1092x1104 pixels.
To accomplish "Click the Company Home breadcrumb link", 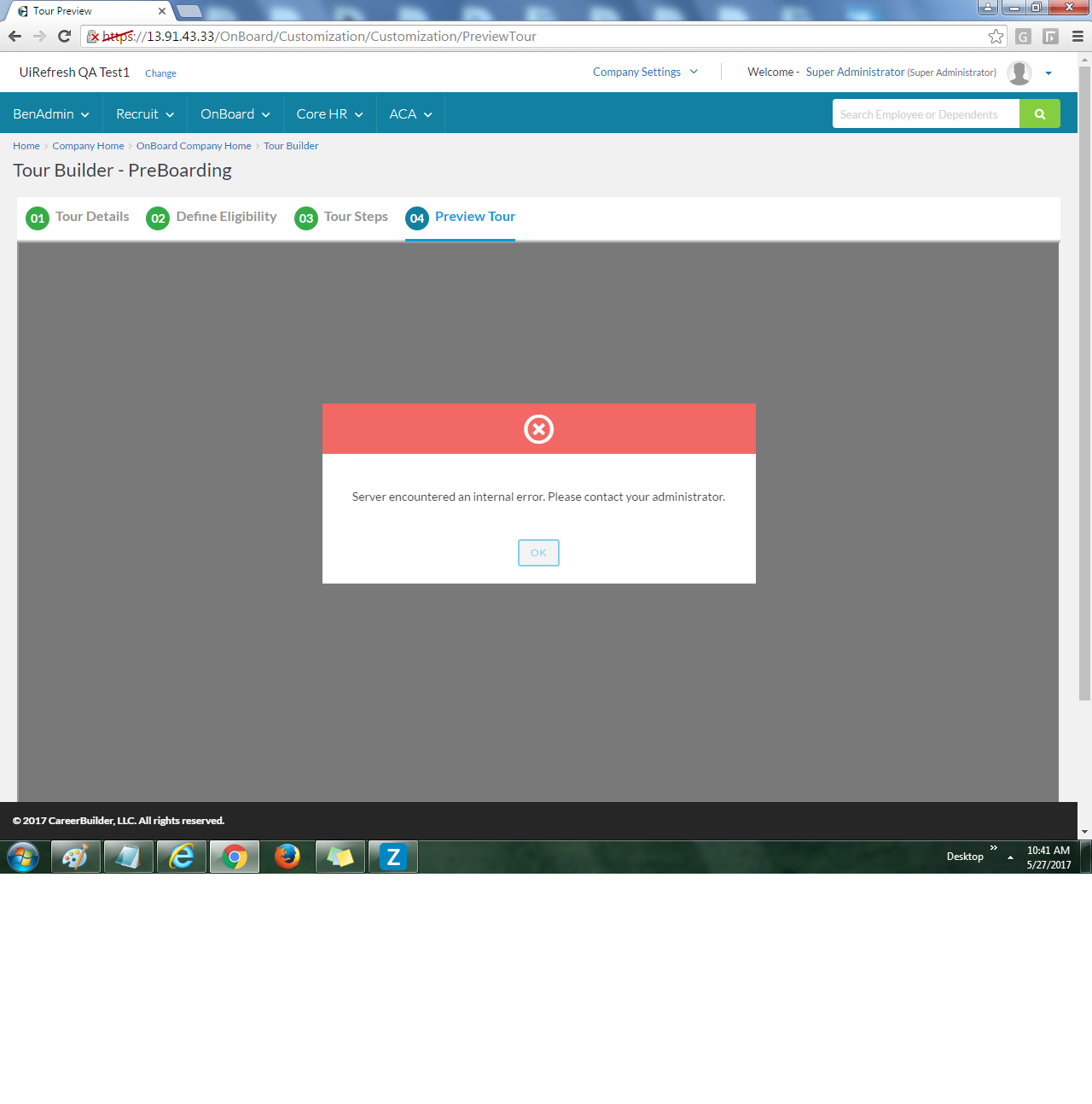I will coord(88,146).
